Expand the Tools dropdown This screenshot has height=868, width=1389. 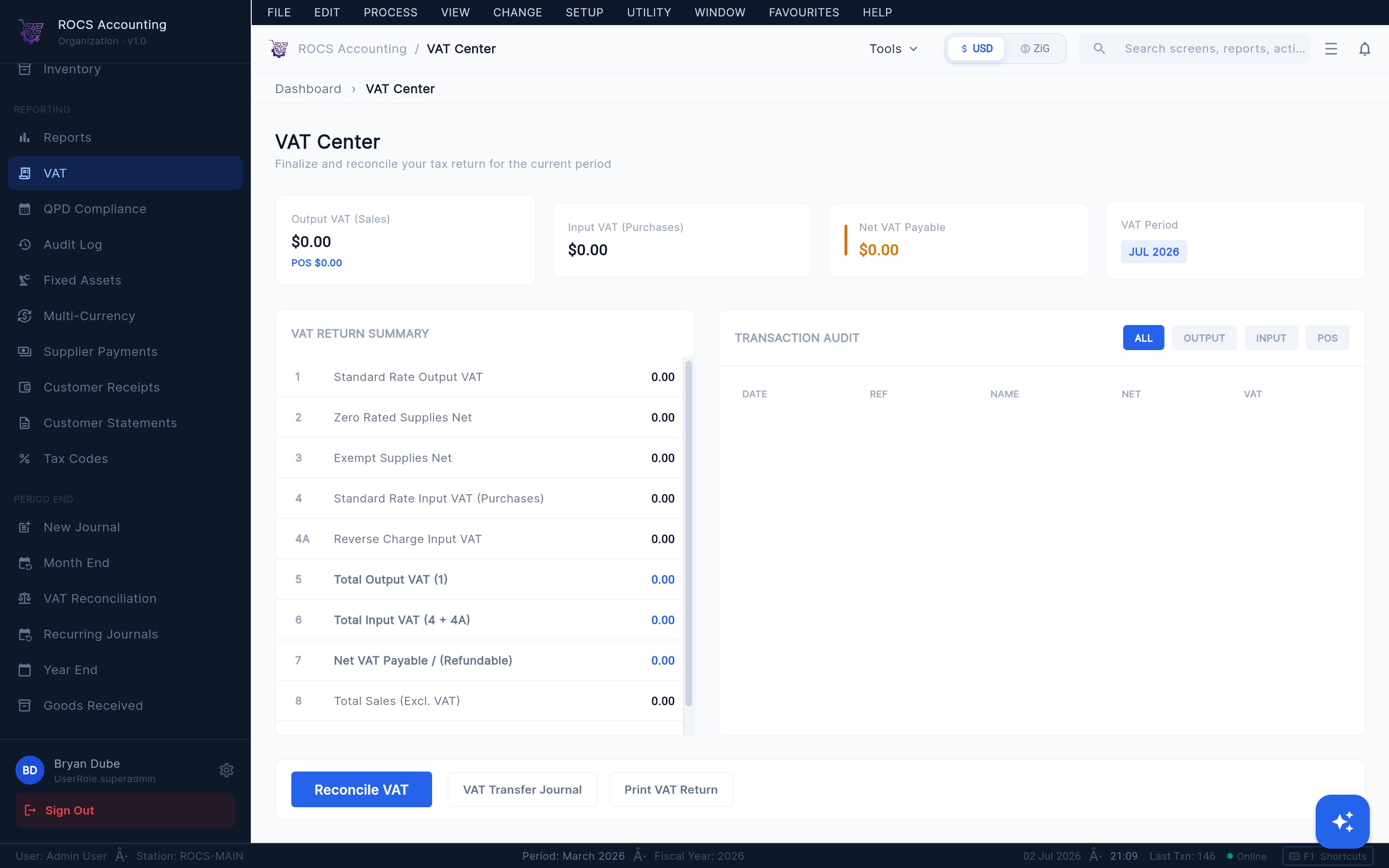tap(894, 49)
